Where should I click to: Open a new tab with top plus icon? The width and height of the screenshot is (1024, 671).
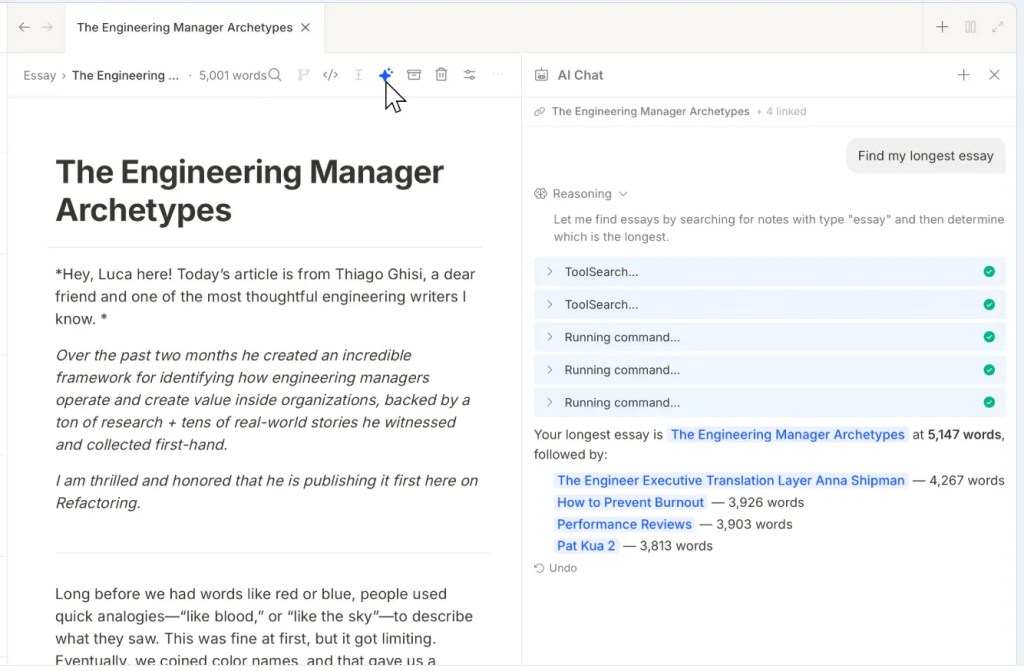[942, 27]
